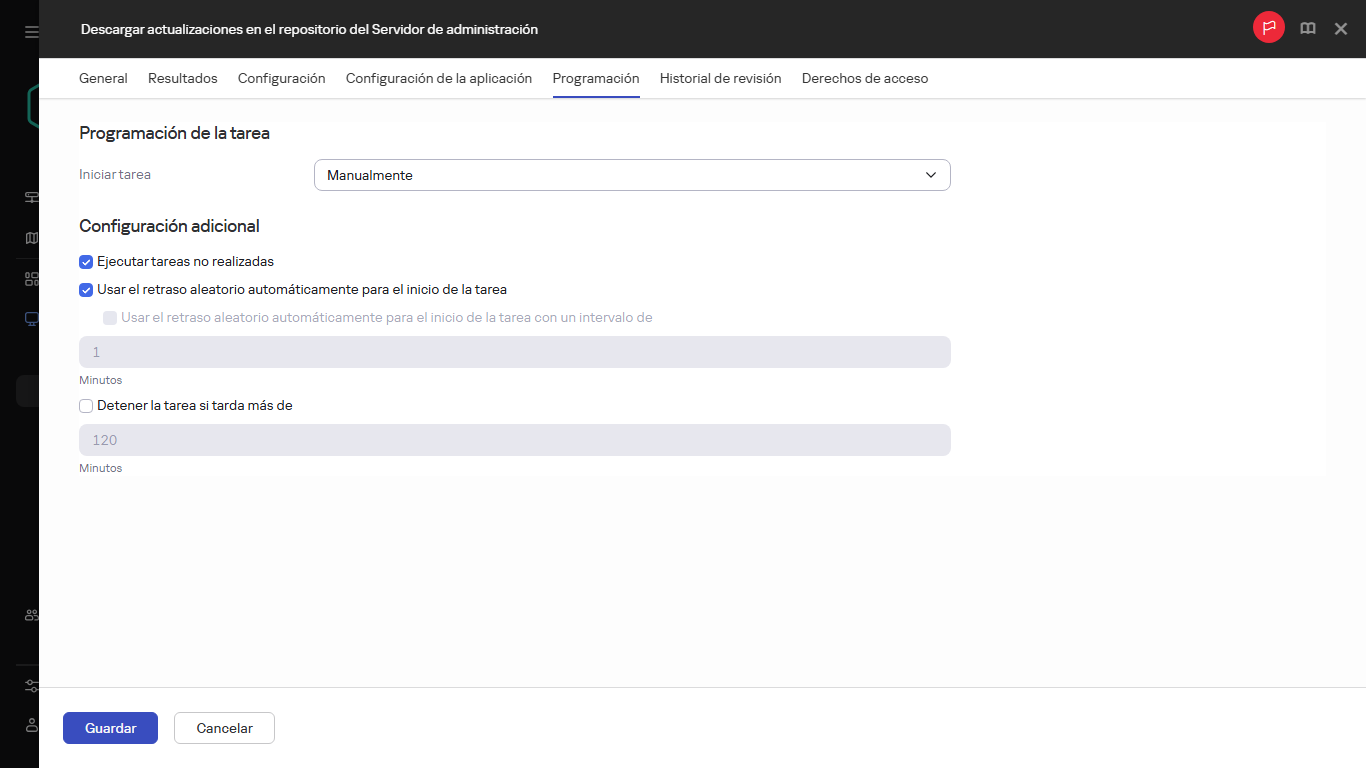This screenshot has width=1366, height=768.
Task: Open the Configuración de la aplicación tab
Action: coord(438,78)
